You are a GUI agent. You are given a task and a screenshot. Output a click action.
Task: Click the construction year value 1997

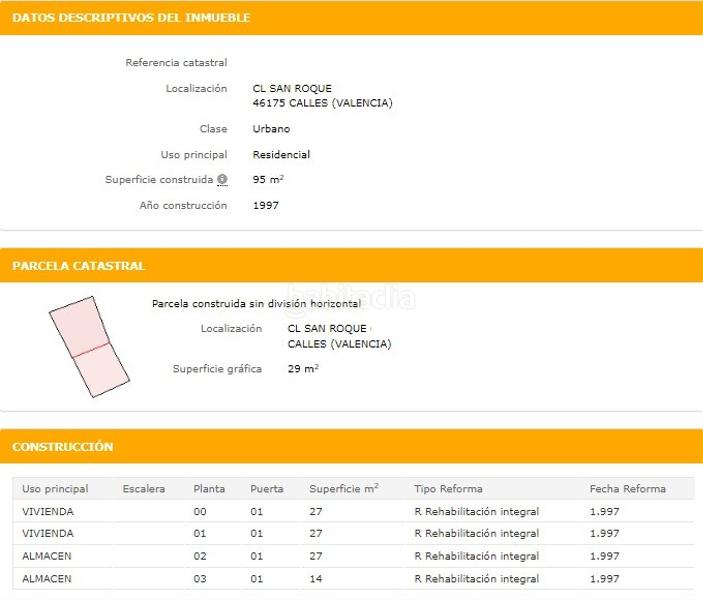pos(266,206)
